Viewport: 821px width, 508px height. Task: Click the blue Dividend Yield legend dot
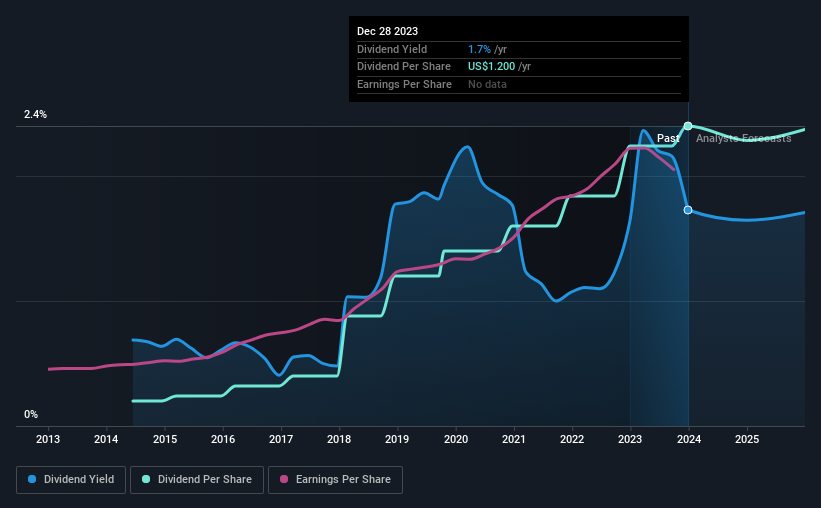tap(32, 479)
